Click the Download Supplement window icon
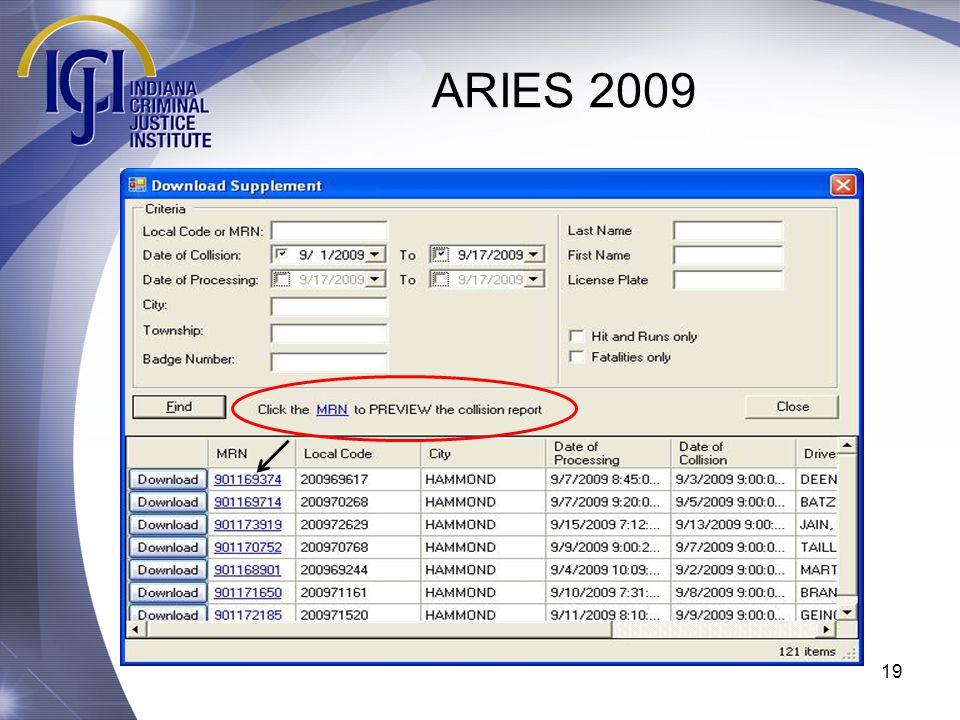Viewport: 960px width, 720px height. point(137,185)
